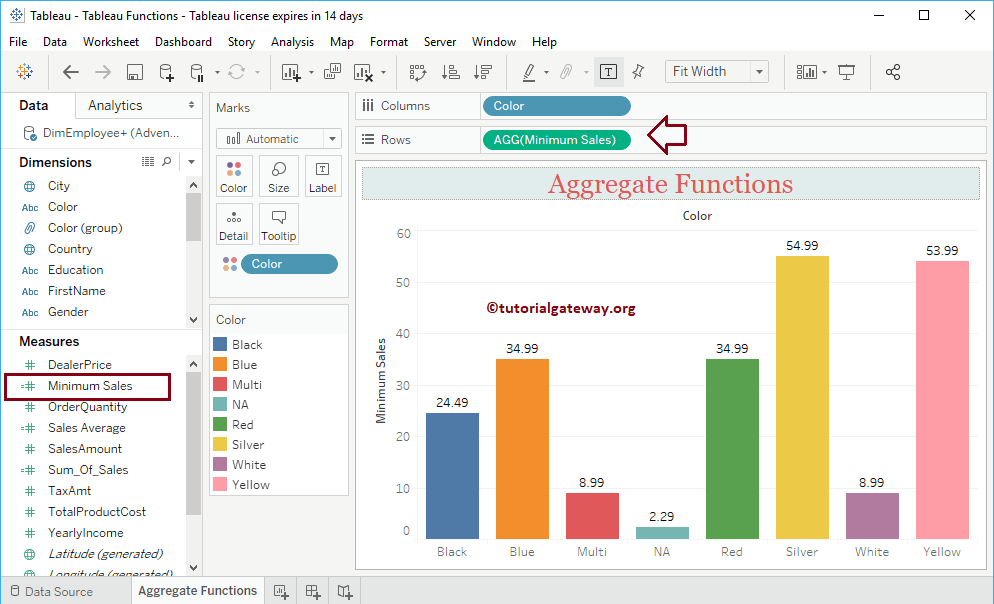Swap rows and columns in the toolbar
This screenshot has height=604, width=994.
click(417, 72)
